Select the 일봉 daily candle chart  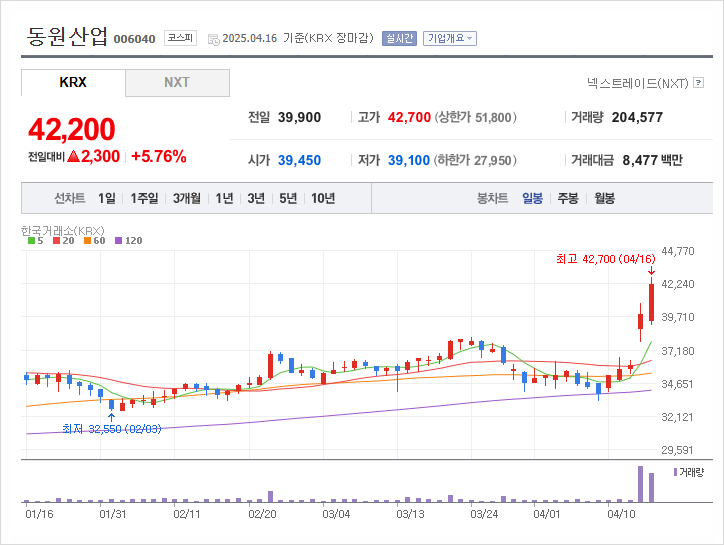532,199
